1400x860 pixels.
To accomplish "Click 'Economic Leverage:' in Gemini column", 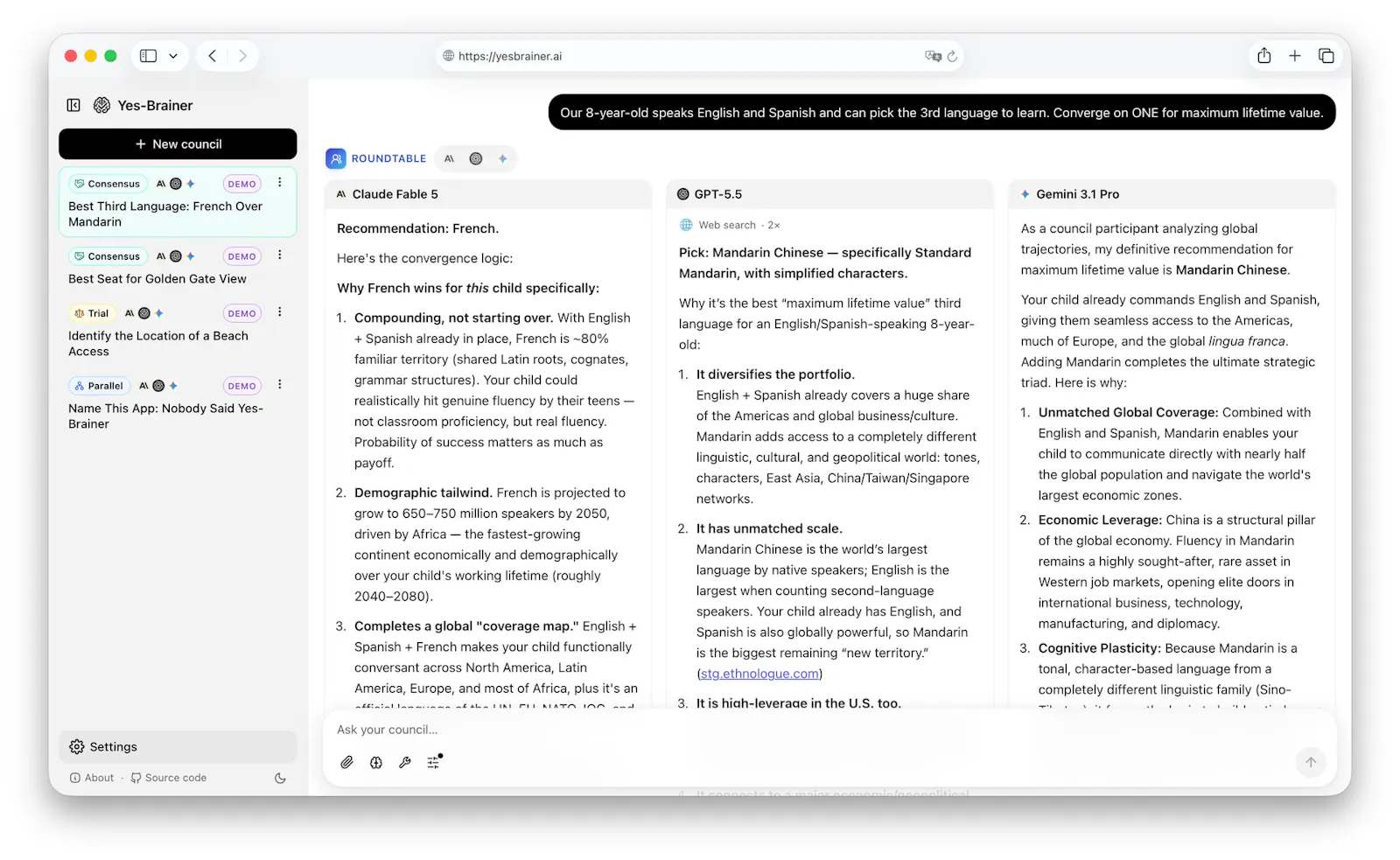I will (x=1100, y=521).
